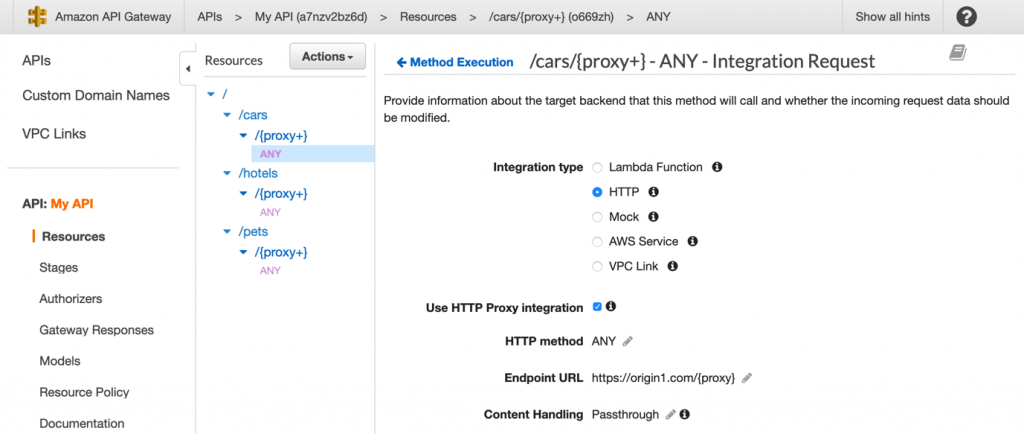Select ANY method under /cars/{proxy+}
The image size is (1024, 434).
270,154
